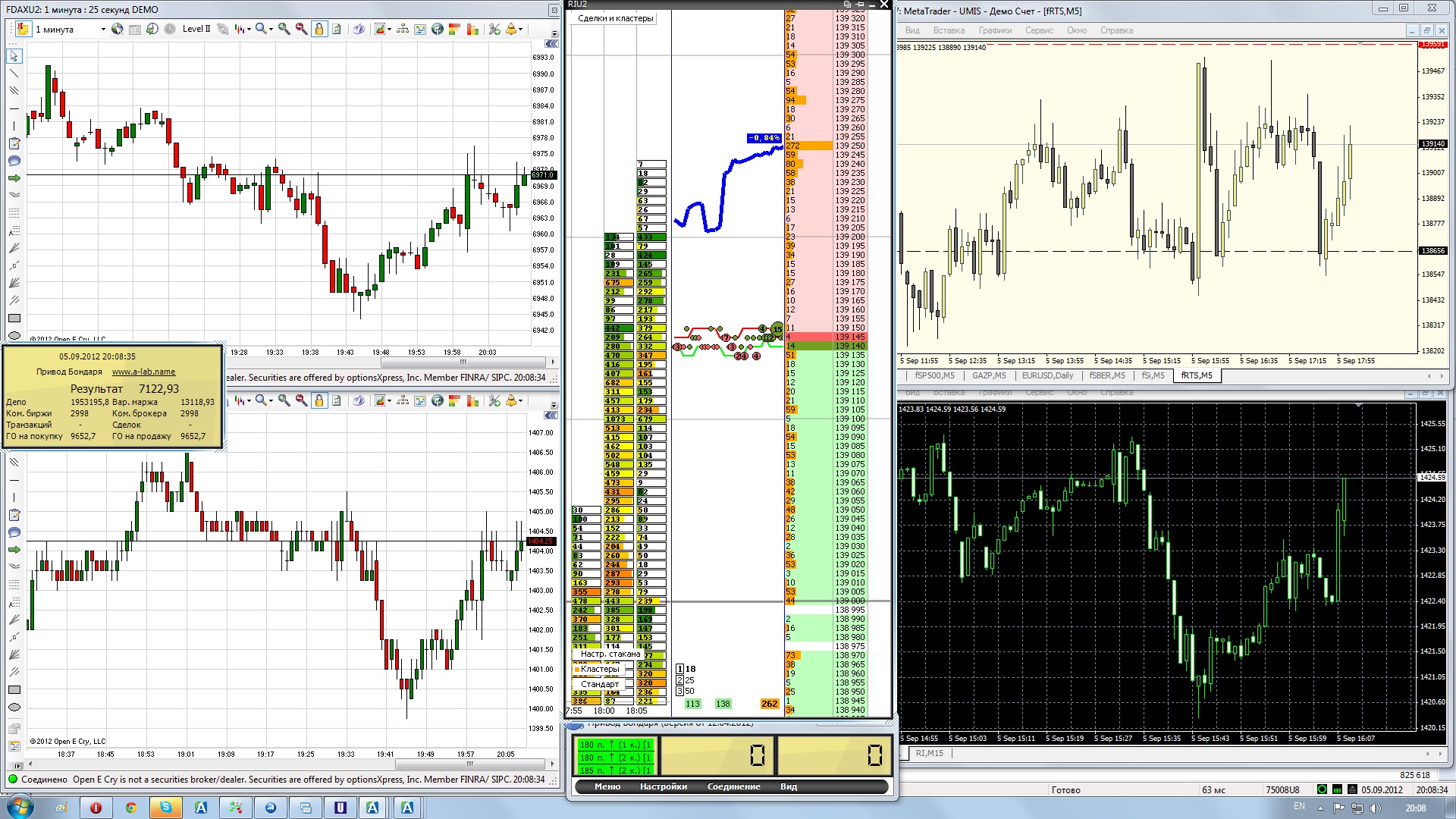
Task: Click the hierarchy tree icon in top toolbar
Action: [403, 29]
